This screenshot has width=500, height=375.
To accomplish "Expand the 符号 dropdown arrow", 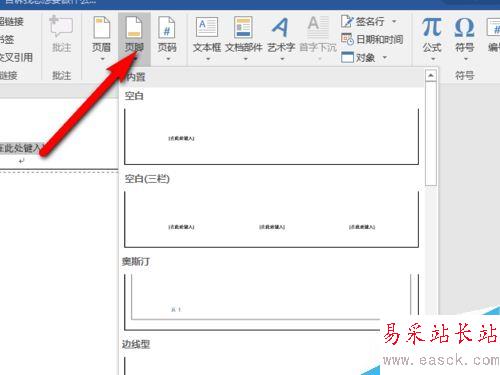I will pos(466,59).
